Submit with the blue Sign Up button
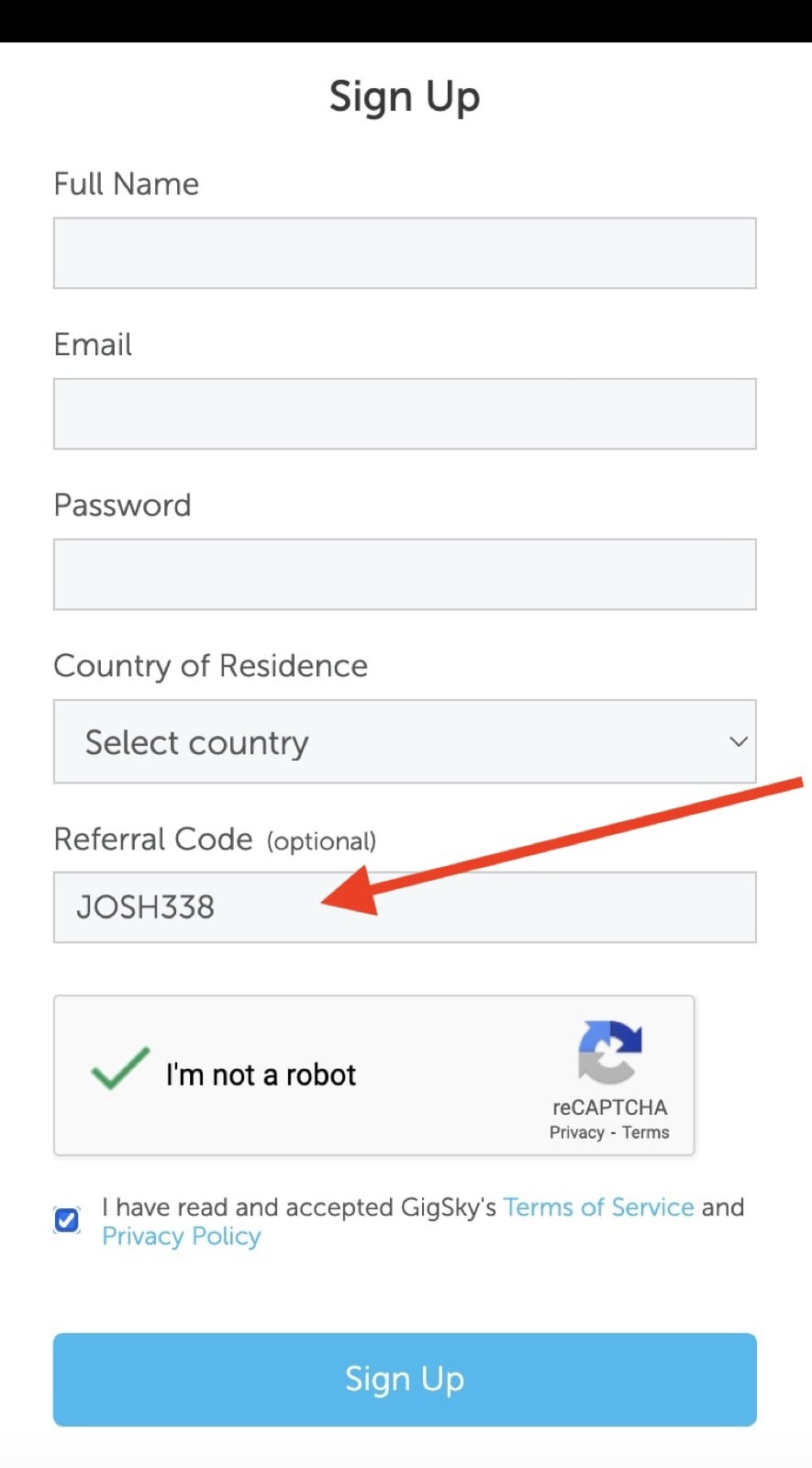 [405, 1380]
